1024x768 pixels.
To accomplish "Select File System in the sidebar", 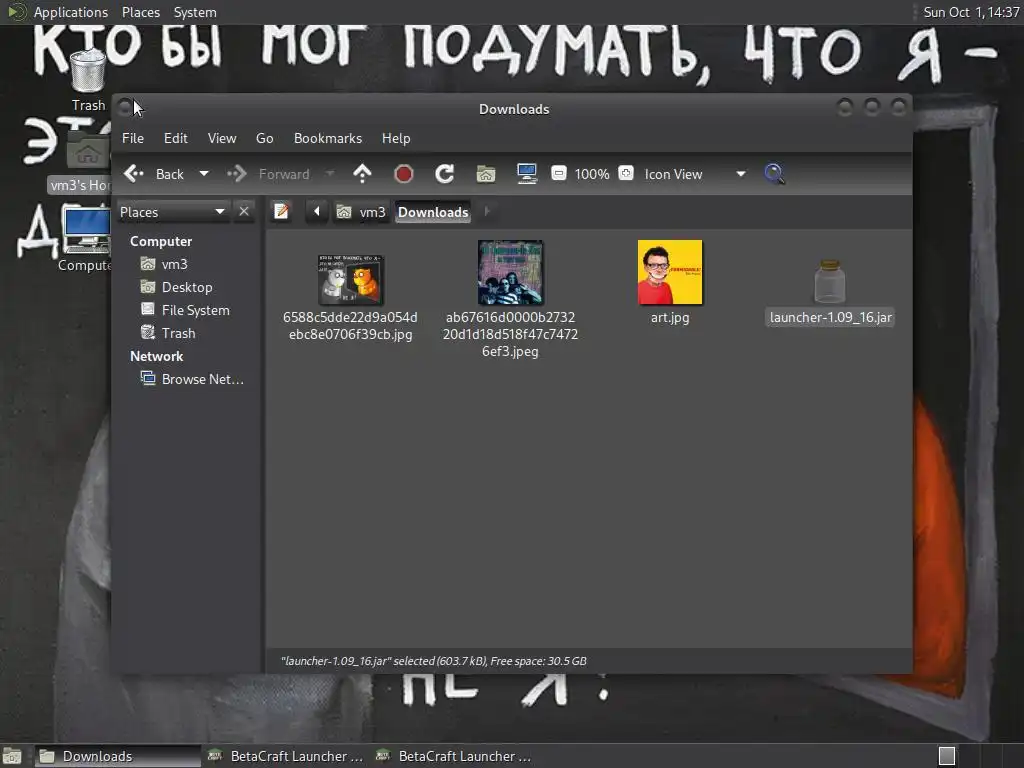I will click(x=187, y=310).
